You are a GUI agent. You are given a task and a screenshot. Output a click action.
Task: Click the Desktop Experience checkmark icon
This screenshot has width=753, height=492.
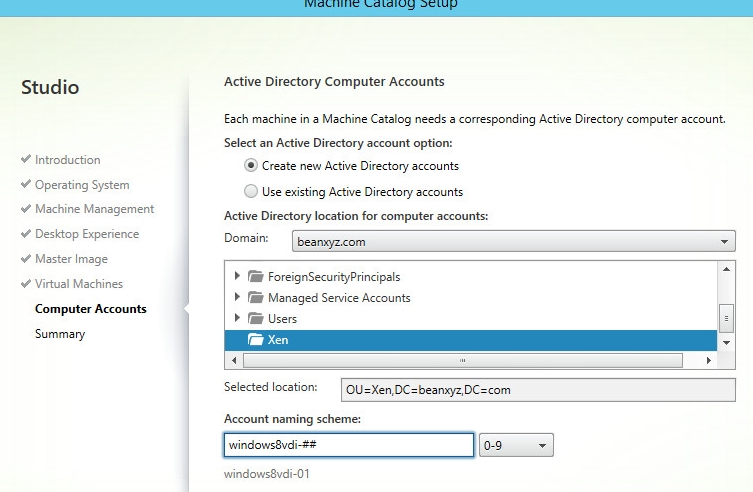[x=26, y=233]
